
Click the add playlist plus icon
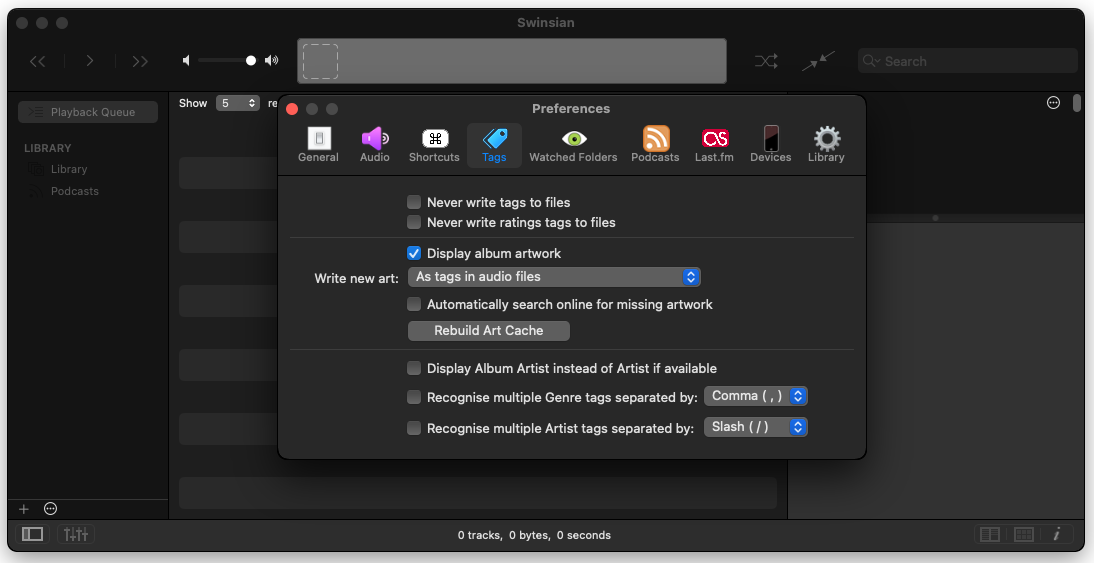coord(24,509)
